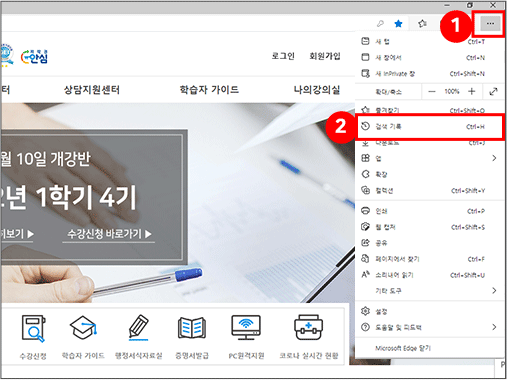Screen dimensions: 507x380
Task: Open 즐겨찾기 (Favorites) menu entry
Action: tap(430, 110)
